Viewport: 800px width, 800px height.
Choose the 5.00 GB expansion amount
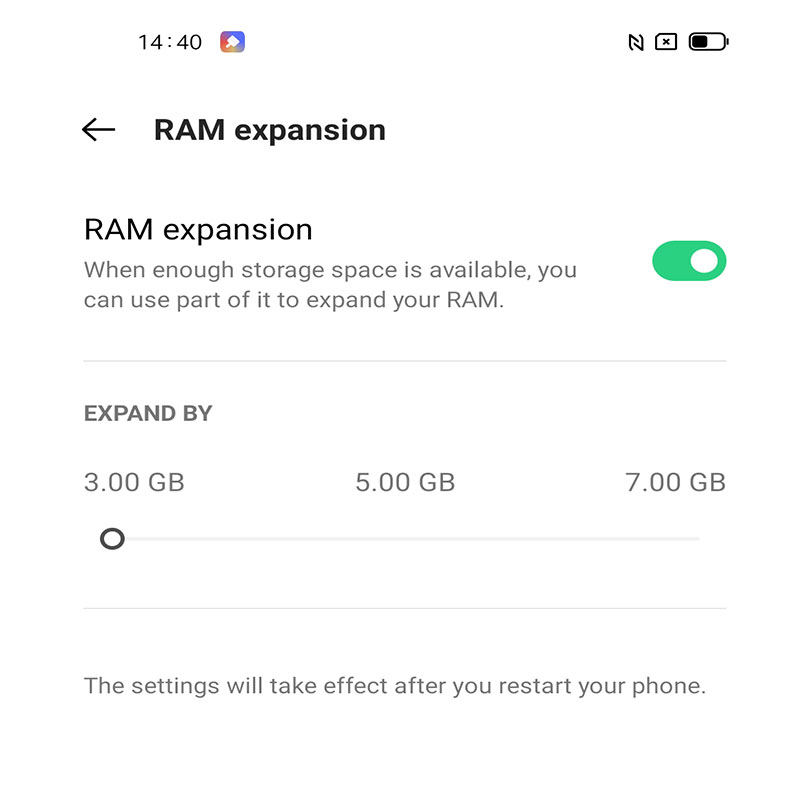pos(405,482)
